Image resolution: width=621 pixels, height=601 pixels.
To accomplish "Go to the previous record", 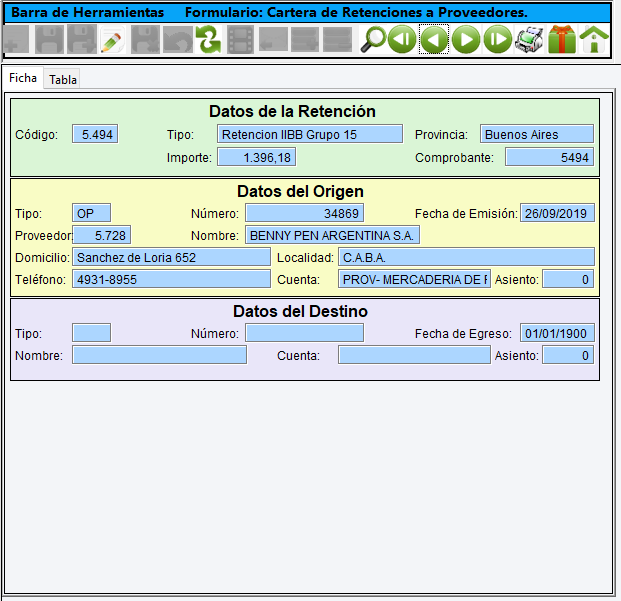I will (434, 39).
